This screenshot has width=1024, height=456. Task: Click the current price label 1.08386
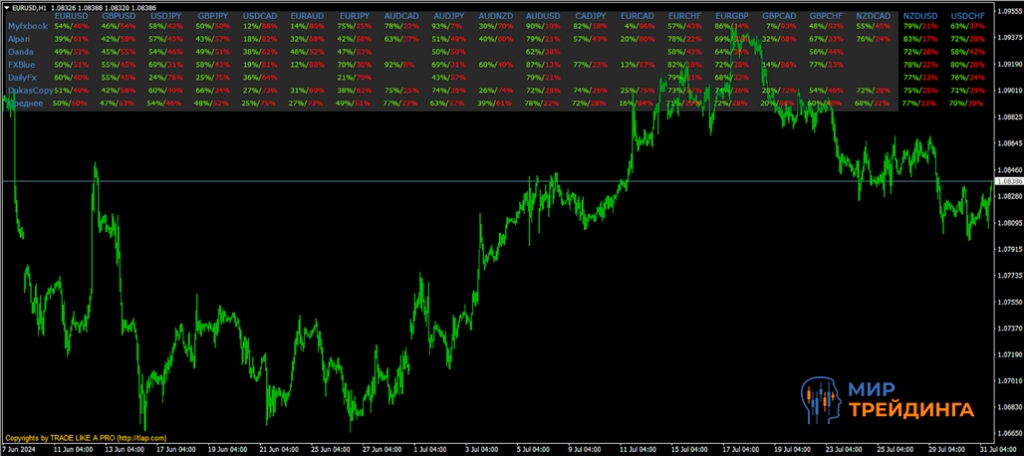point(1008,181)
